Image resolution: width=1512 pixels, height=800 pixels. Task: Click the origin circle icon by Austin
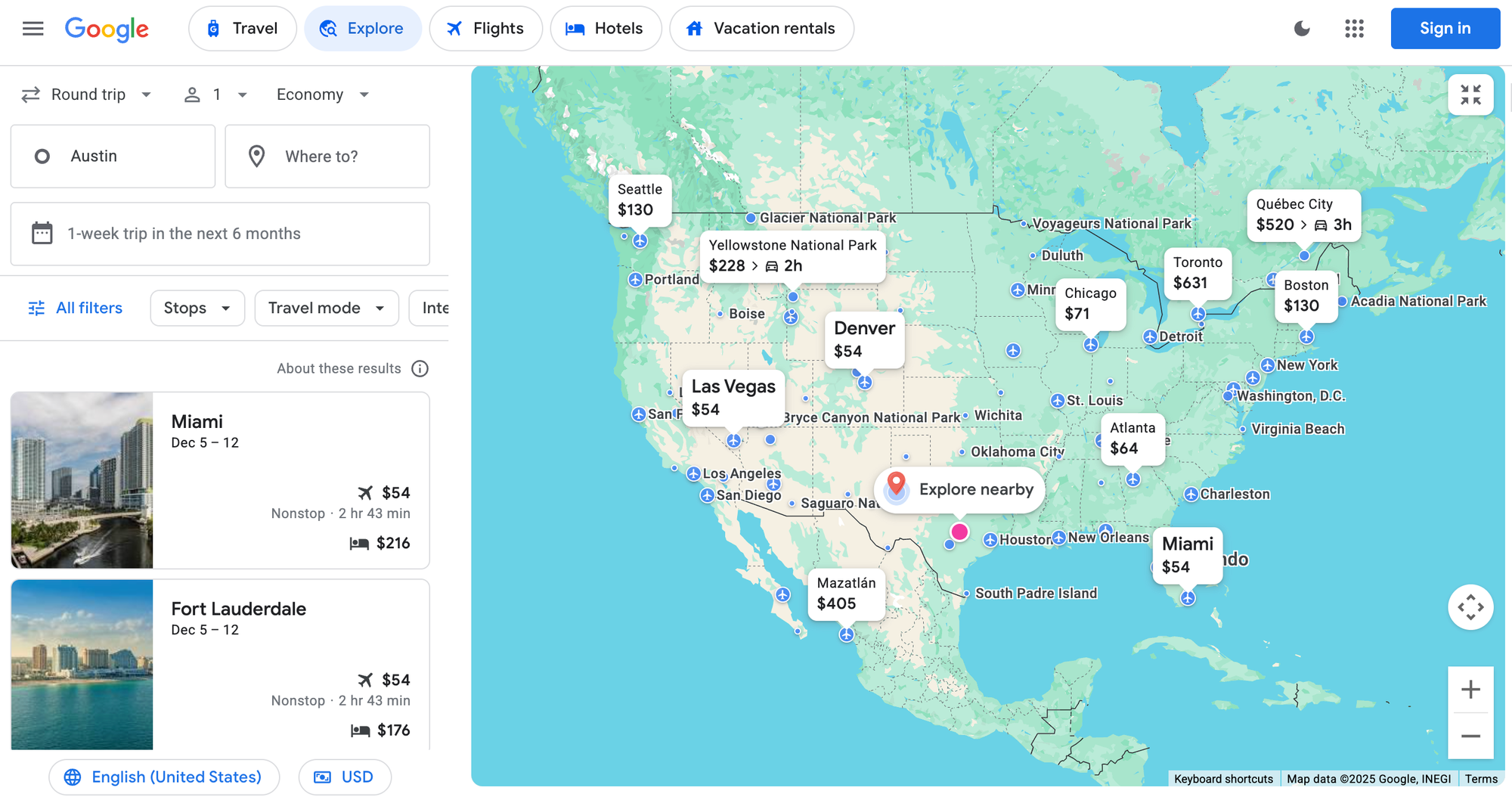pyautogui.click(x=42, y=157)
